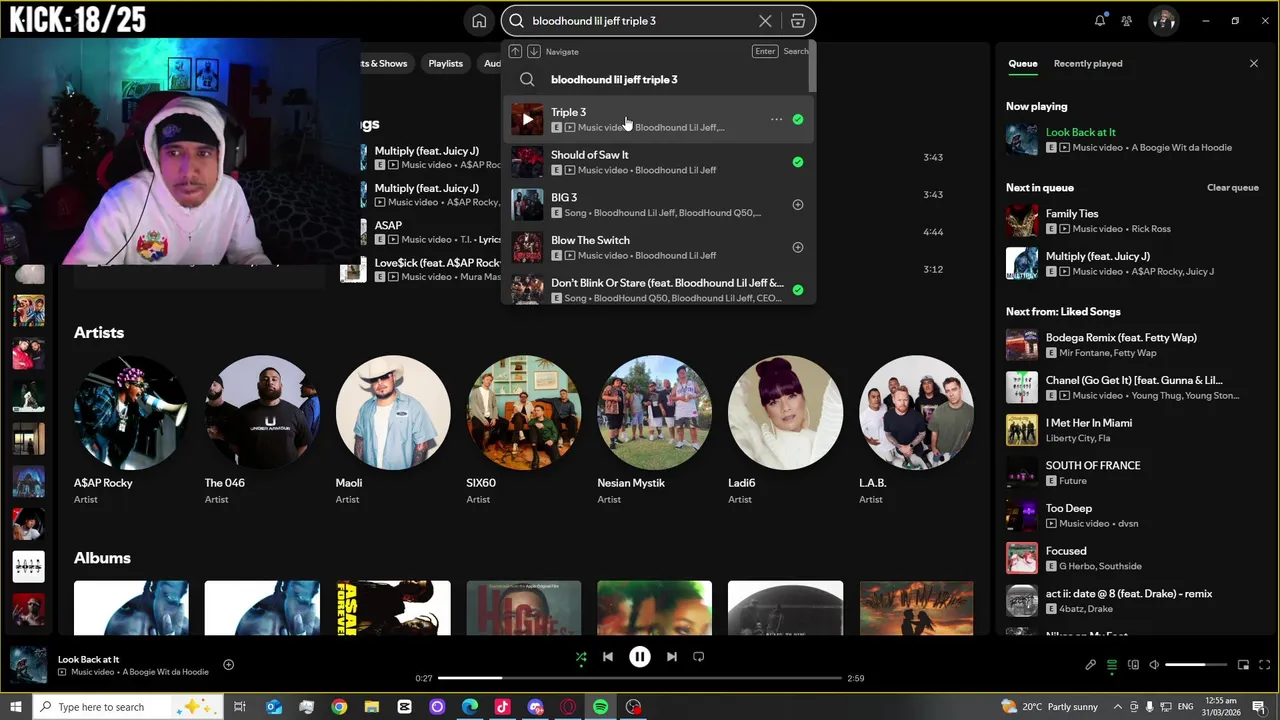Open the user profile avatar menu
Screen dimensions: 1280x720
tap(1163, 21)
